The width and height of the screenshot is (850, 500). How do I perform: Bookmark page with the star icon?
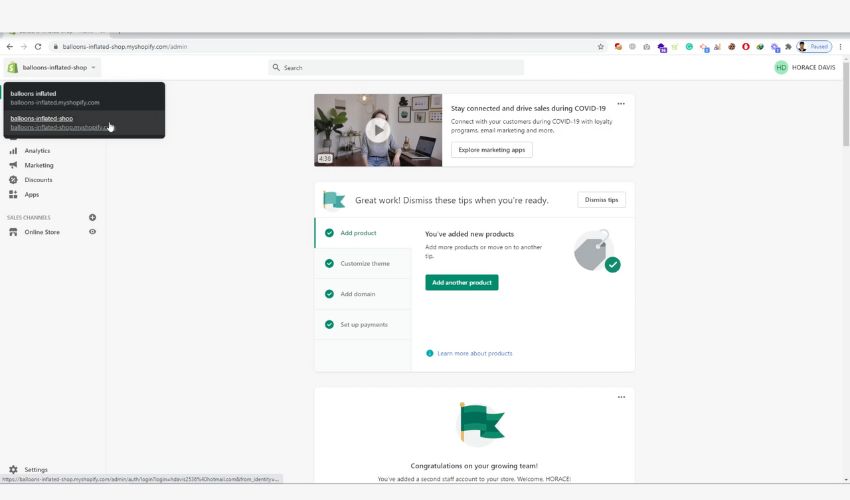pyautogui.click(x=600, y=46)
